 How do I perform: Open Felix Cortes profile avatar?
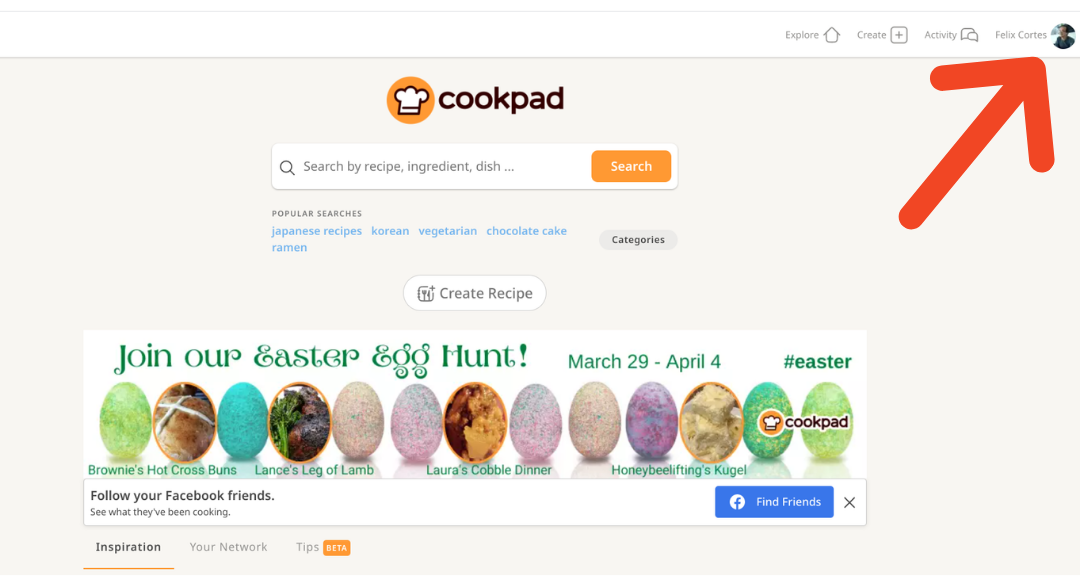(1062, 35)
